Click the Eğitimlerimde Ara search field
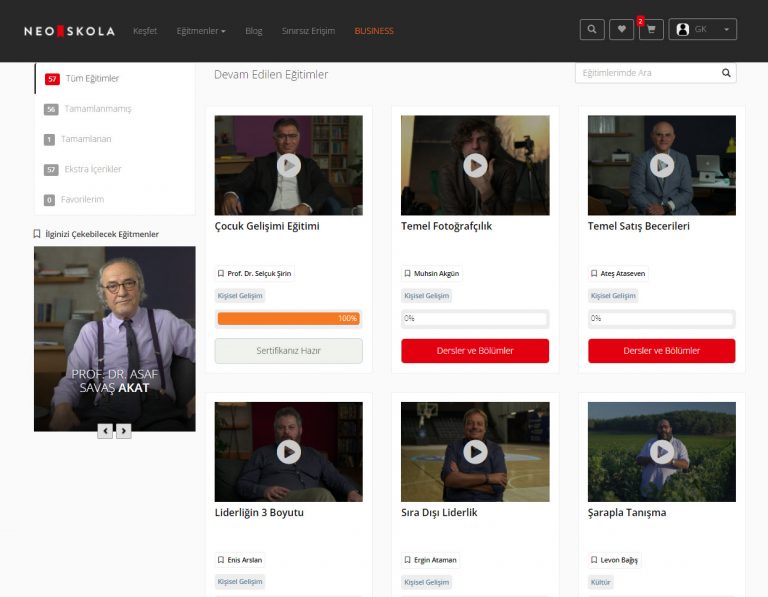This screenshot has width=768, height=597. 647,73
